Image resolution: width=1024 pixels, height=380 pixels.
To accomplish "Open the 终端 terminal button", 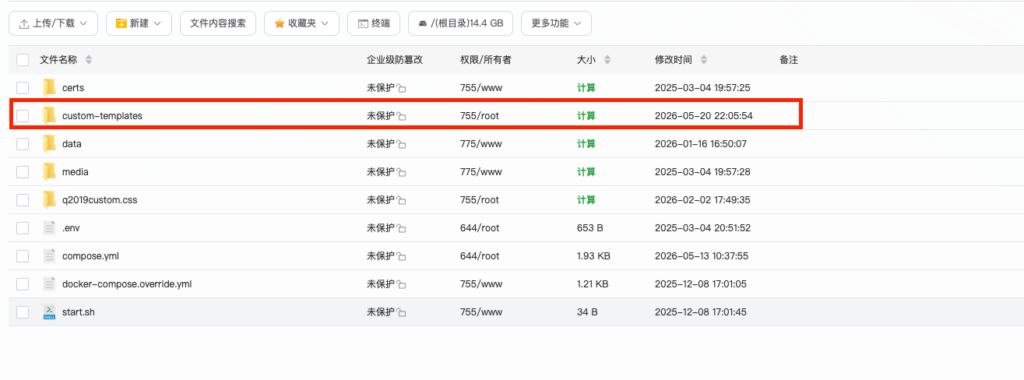I will pyautogui.click(x=374, y=24).
